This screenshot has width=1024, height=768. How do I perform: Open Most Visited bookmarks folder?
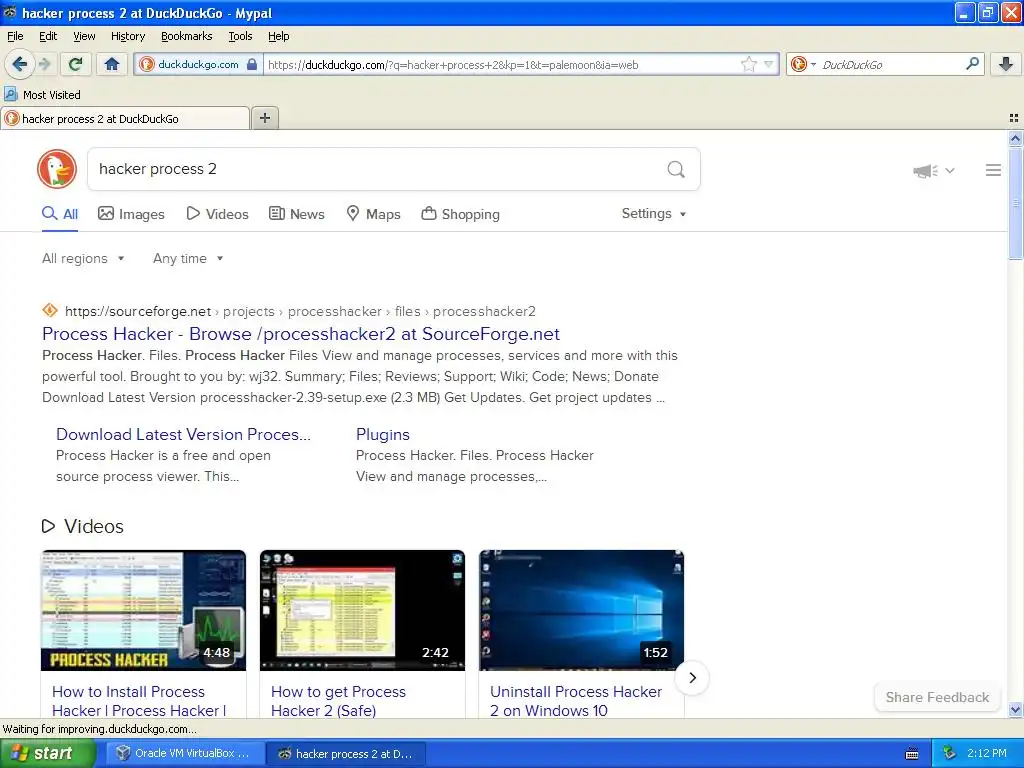point(42,95)
